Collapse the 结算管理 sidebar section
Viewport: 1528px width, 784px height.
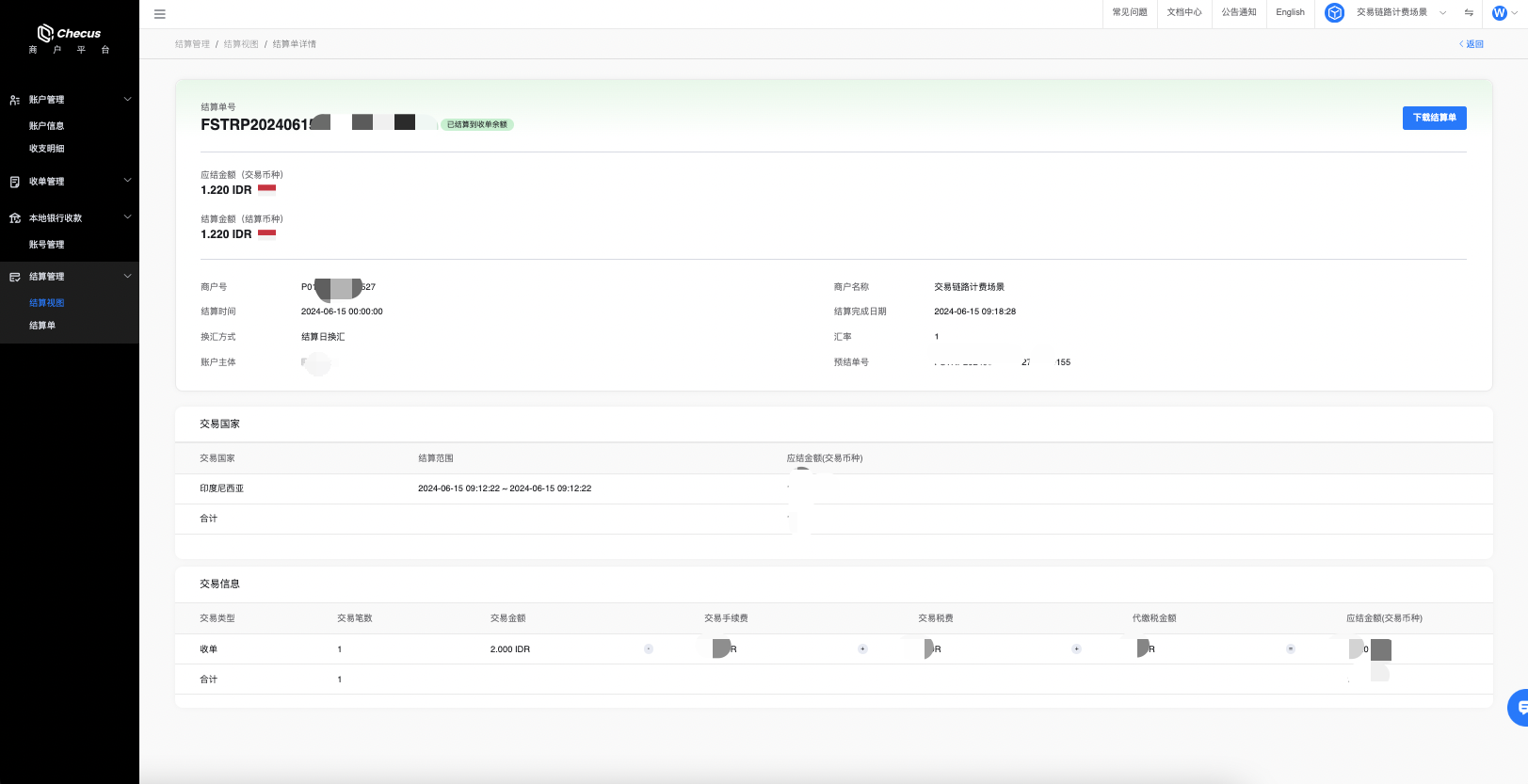click(x=128, y=276)
